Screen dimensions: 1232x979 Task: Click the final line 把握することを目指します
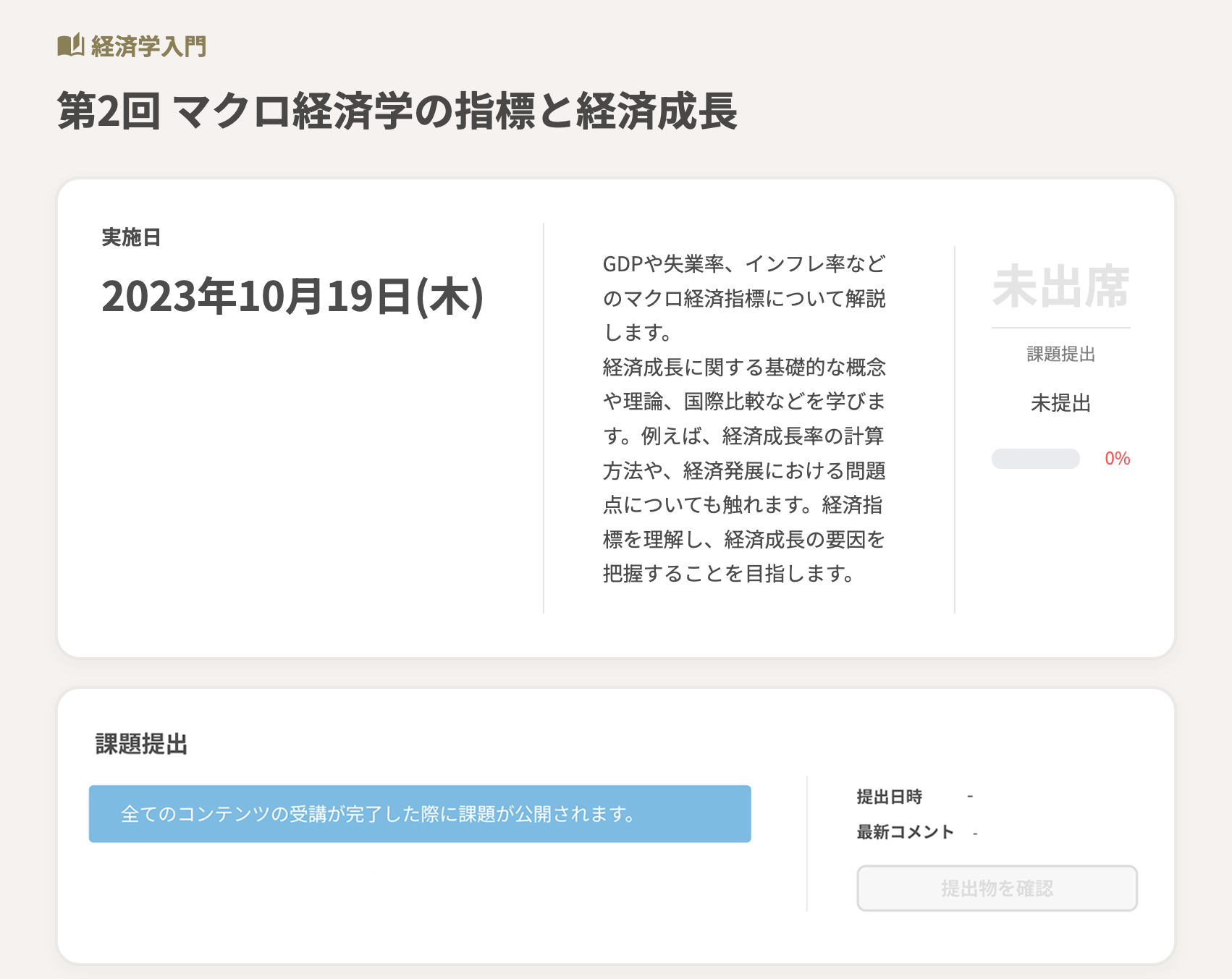[x=729, y=574]
